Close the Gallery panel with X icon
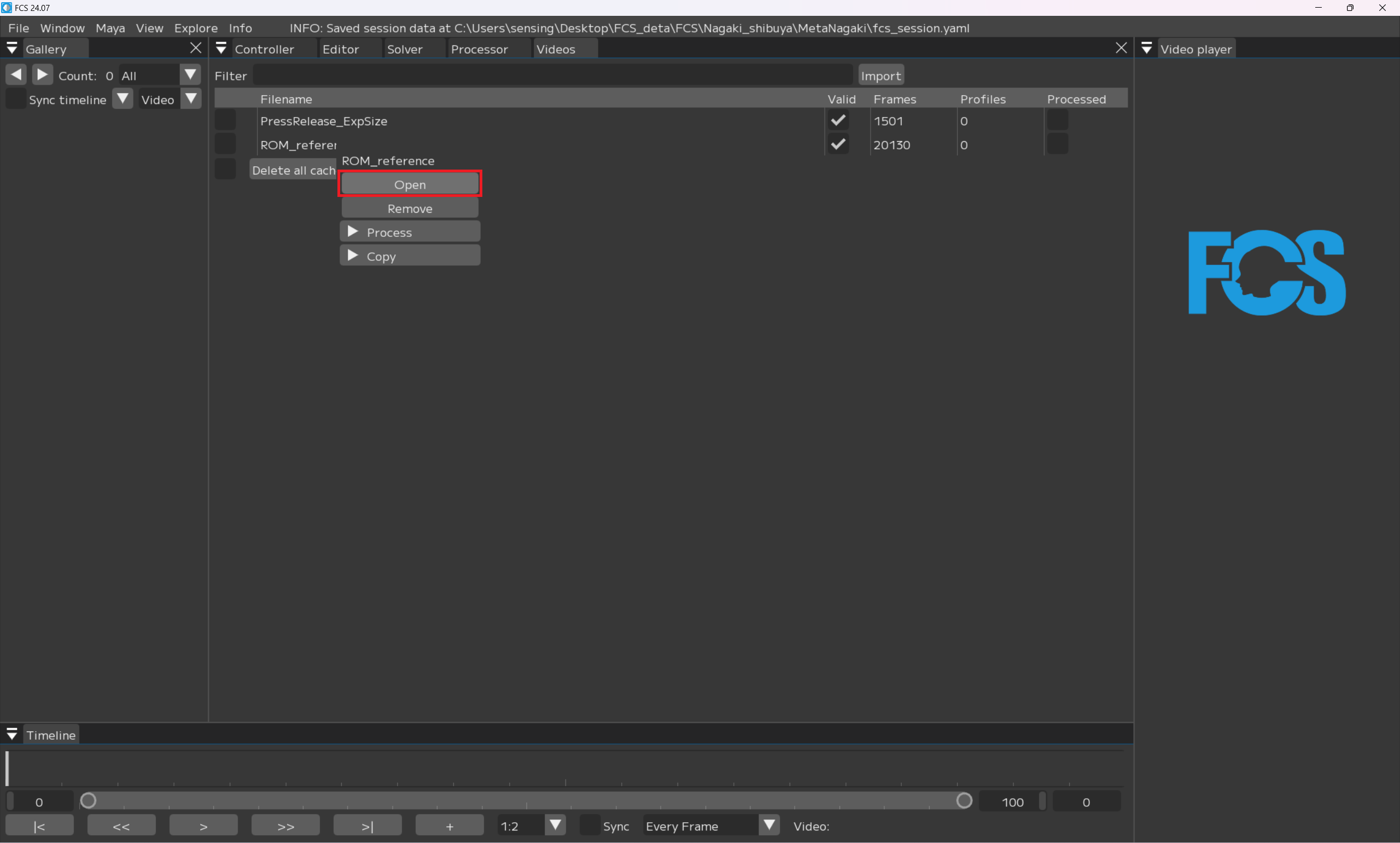 click(x=196, y=48)
